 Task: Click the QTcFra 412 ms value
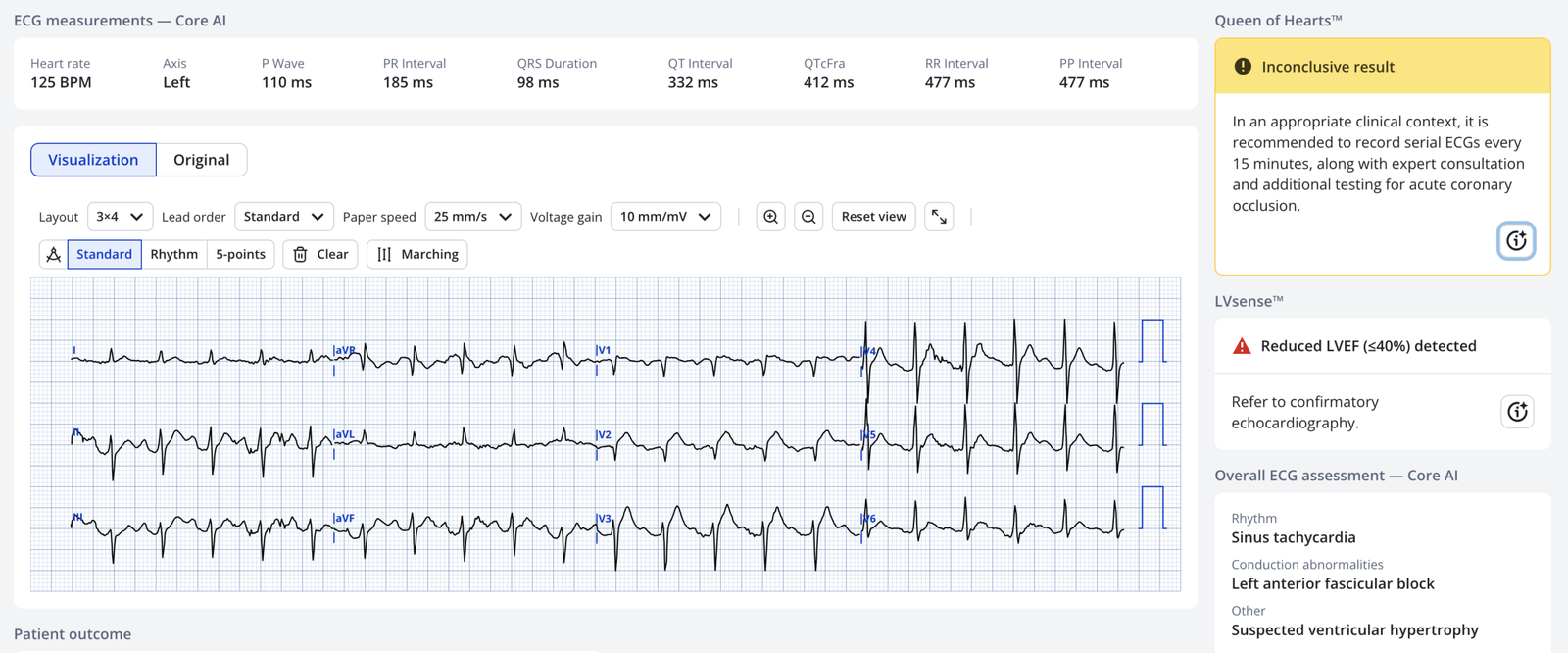coord(828,82)
